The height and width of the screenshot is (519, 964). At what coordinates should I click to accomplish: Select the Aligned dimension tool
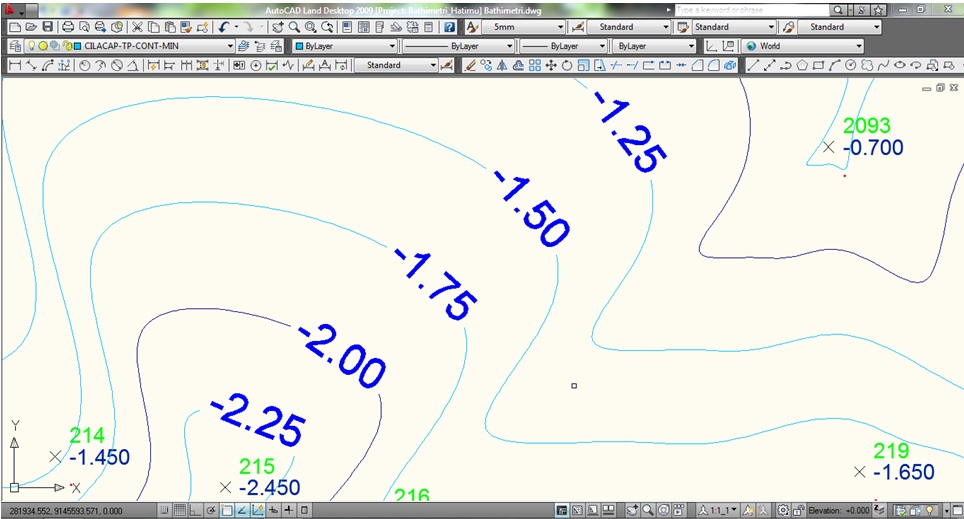coord(31,65)
